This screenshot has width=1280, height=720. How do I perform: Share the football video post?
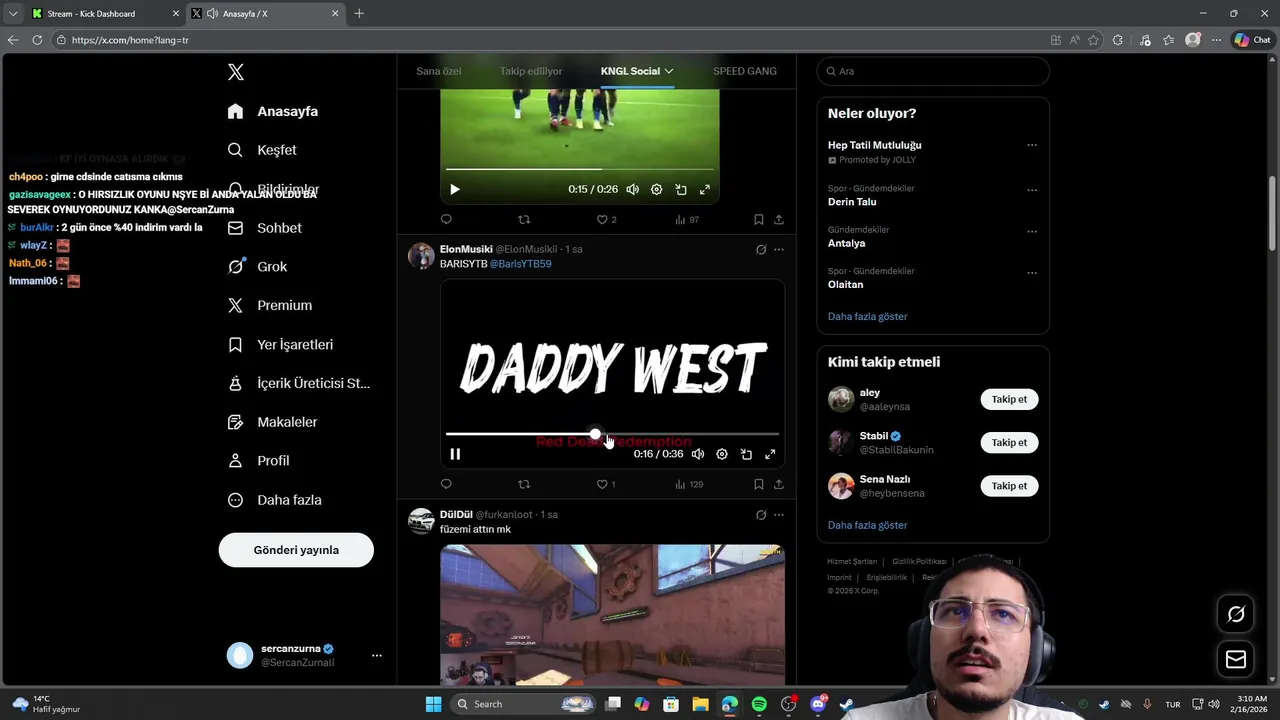[779, 220]
